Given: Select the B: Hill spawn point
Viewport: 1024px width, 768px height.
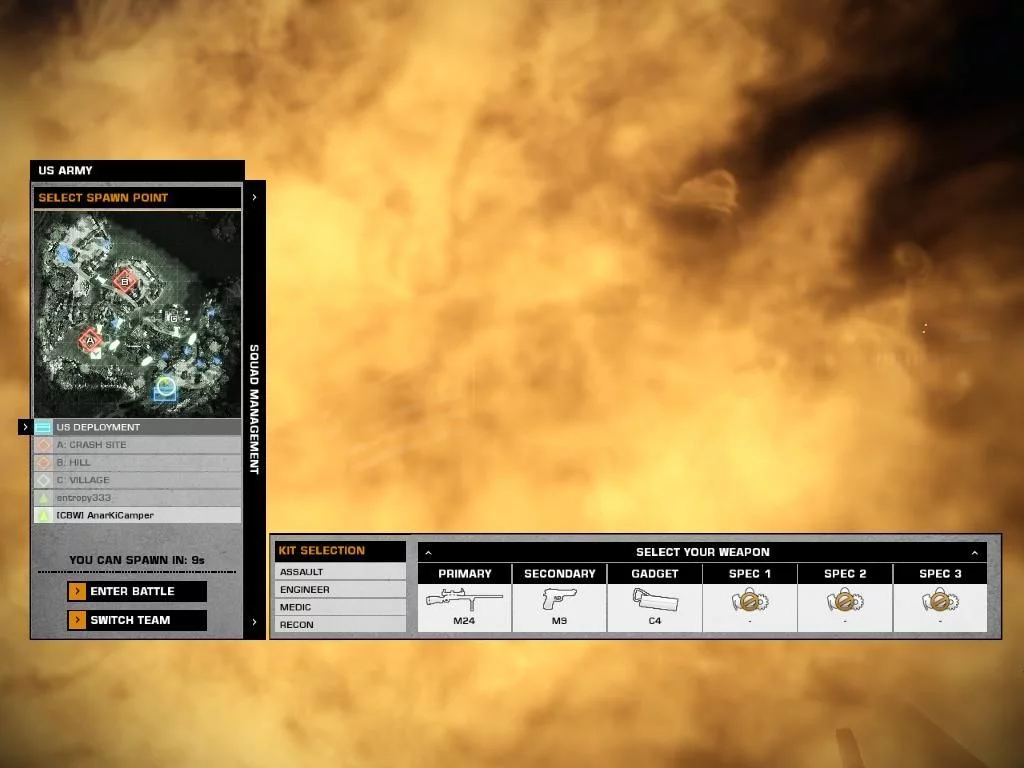Looking at the screenshot, I should click(x=137, y=462).
